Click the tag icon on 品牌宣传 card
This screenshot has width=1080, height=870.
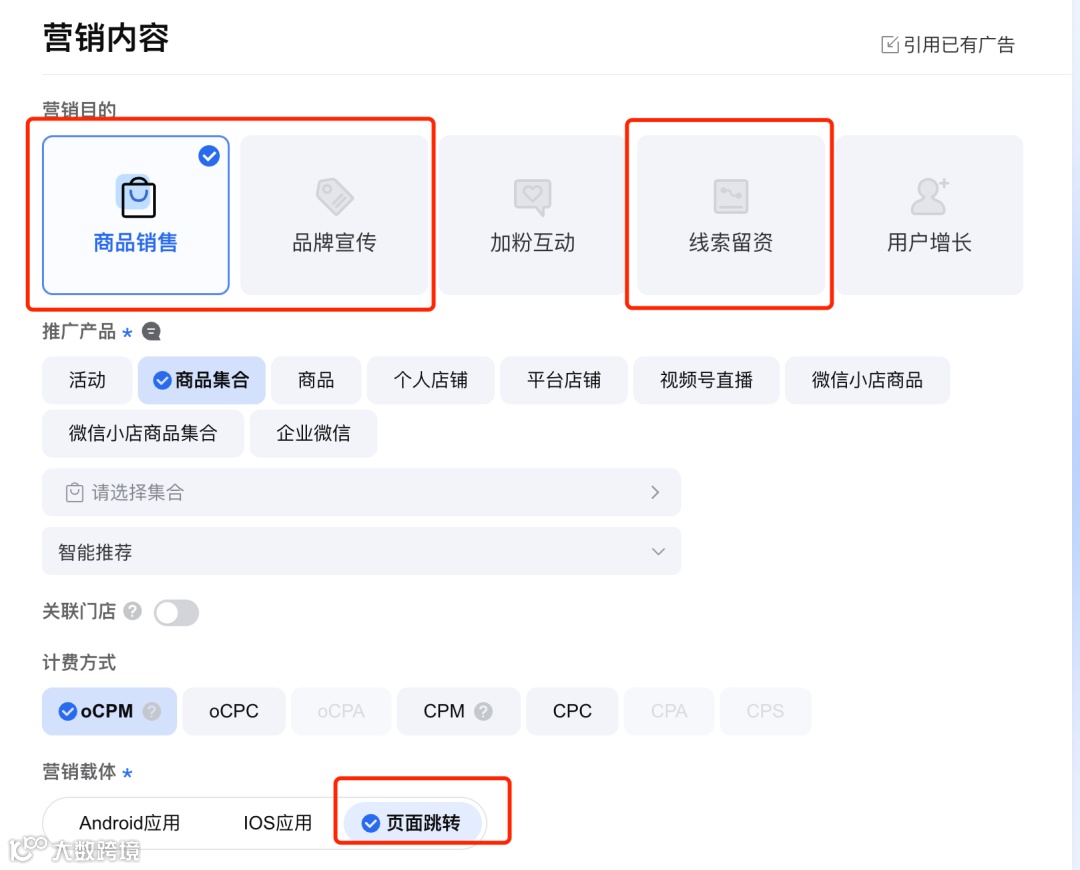pyautogui.click(x=334, y=196)
